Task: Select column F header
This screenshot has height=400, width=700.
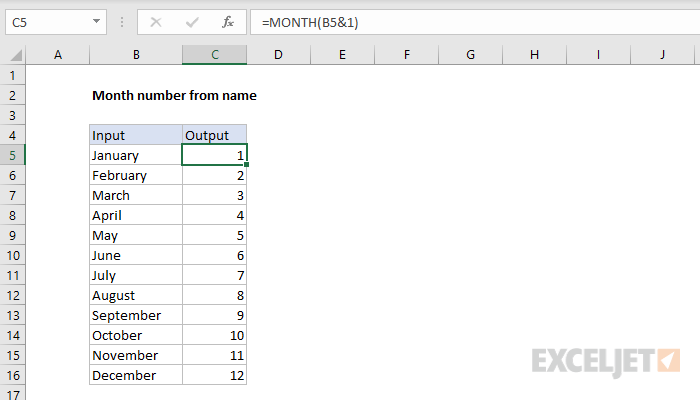Action: pos(406,54)
